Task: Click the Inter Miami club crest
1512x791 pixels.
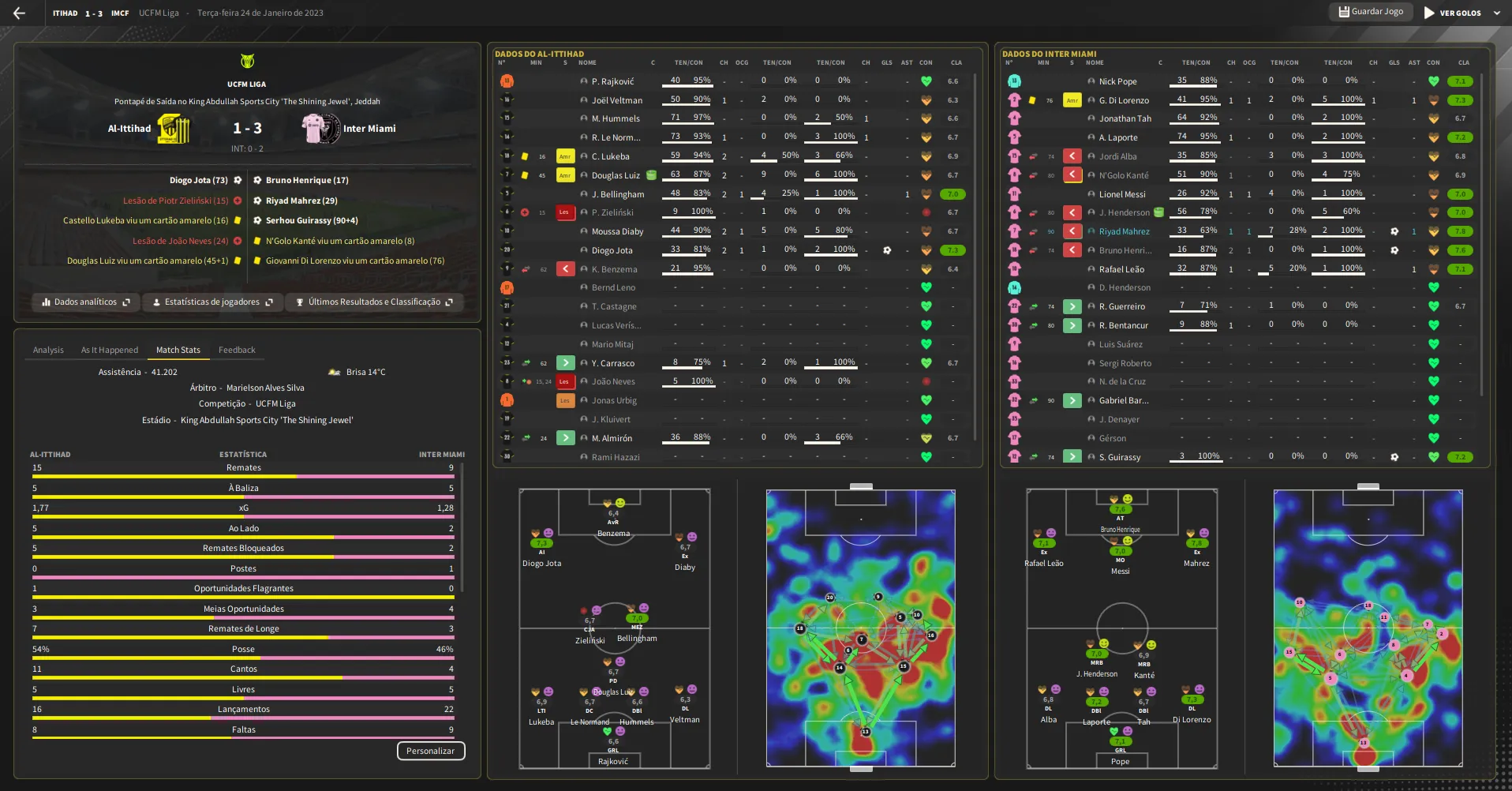Action: [320, 129]
